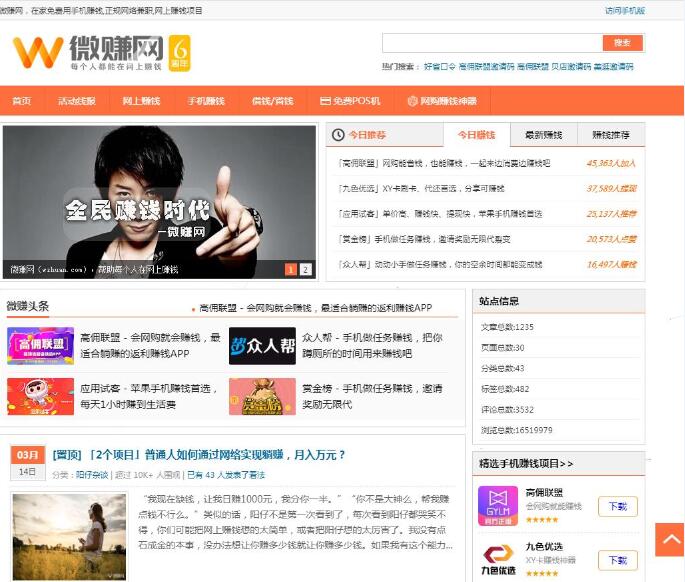Click the 高佣联盟 app icon in sidebar
Viewport: 685px width, 582px height.
point(497,504)
